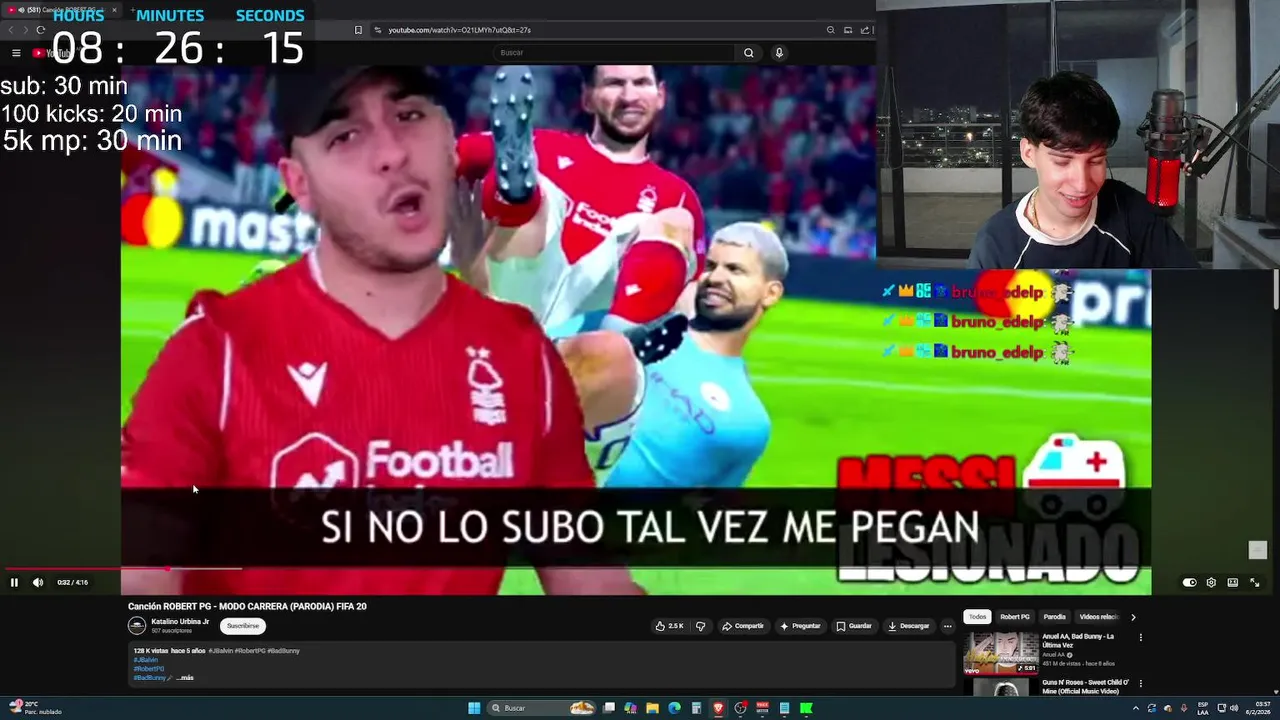Click the YouTube search field Buscar
Image resolution: width=1280 pixels, height=720 pixels.
pyautogui.click(x=615, y=53)
